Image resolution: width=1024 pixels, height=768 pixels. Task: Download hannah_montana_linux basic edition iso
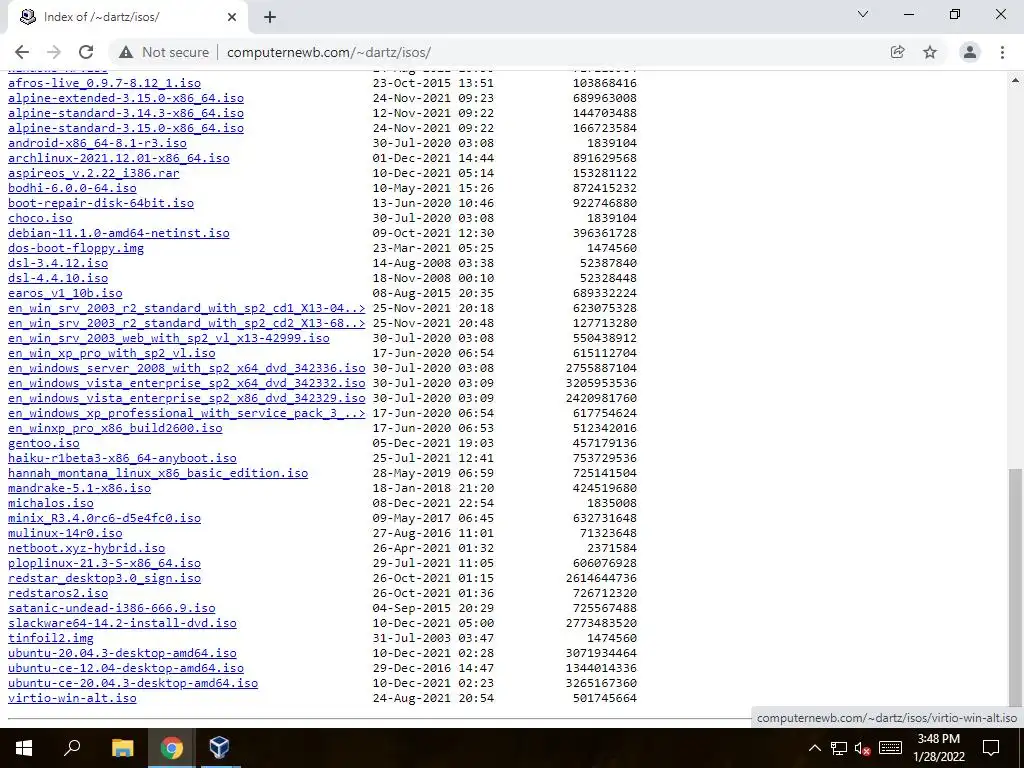[x=158, y=473]
